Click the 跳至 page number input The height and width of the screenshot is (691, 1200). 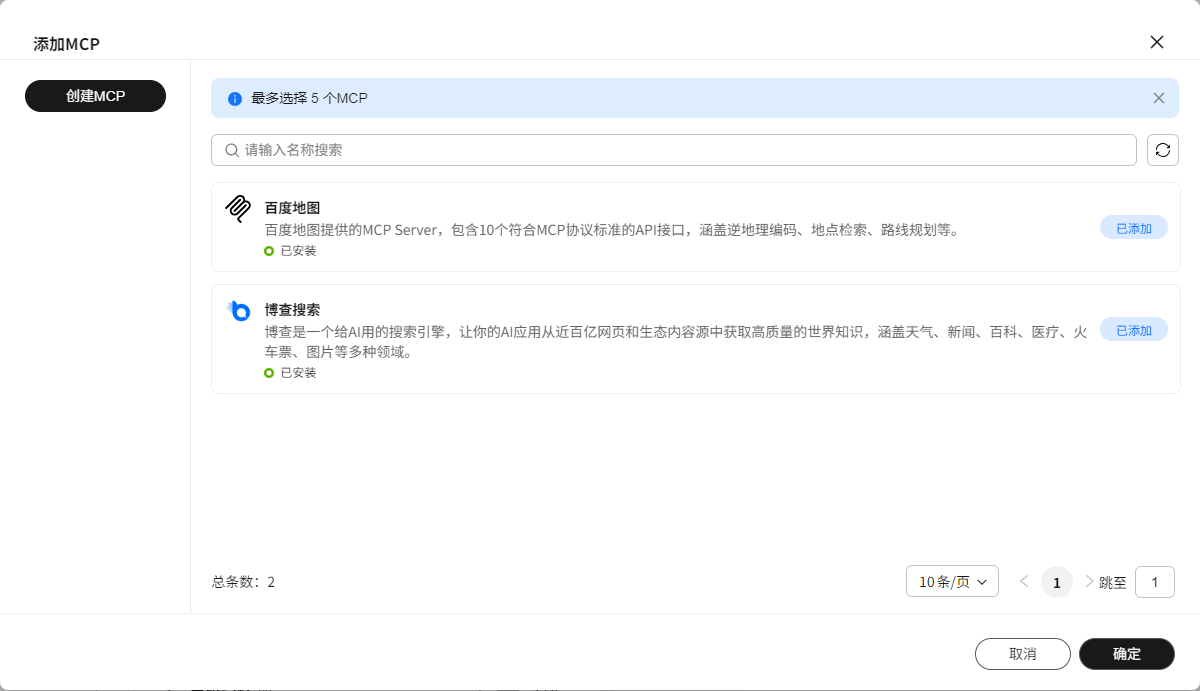pyautogui.click(x=1155, y=582)
